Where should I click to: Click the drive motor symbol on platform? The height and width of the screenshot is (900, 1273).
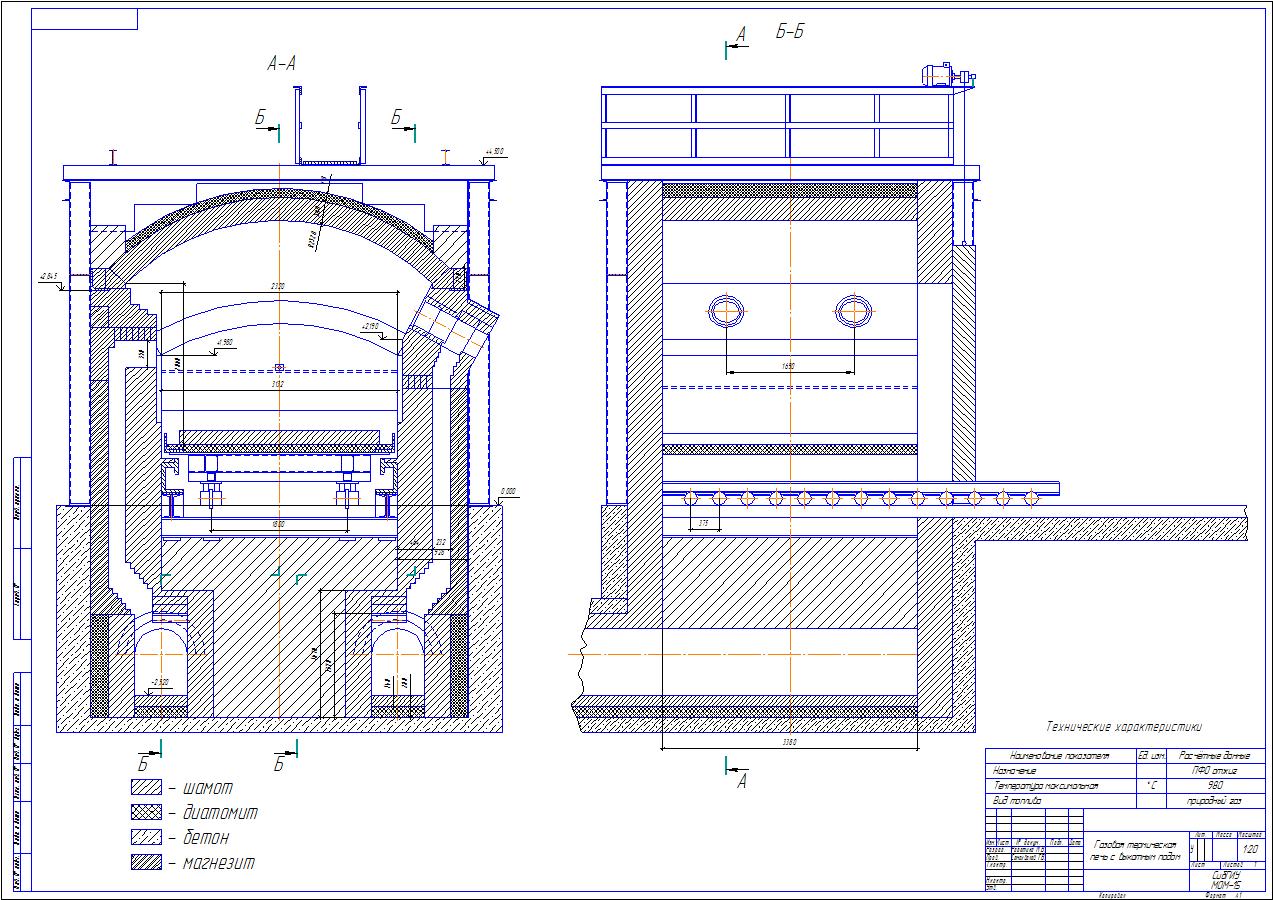(949, 75)
